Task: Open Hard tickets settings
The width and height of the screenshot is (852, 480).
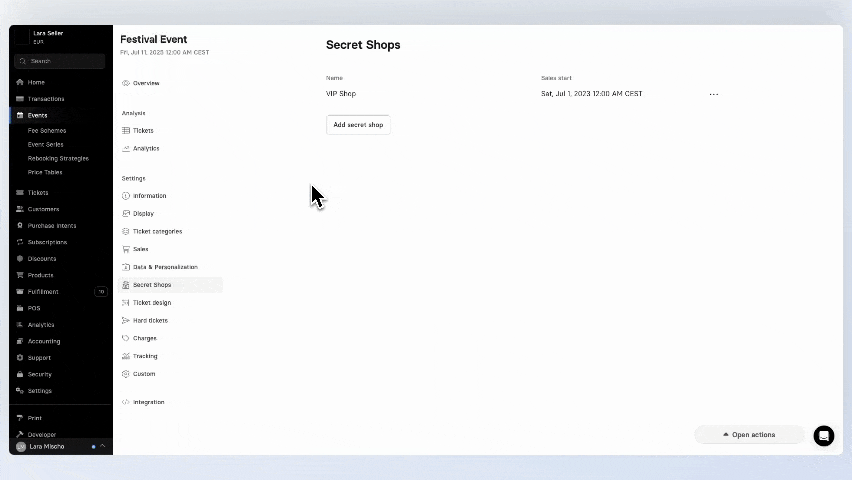Action: click(x=150, y=321)
